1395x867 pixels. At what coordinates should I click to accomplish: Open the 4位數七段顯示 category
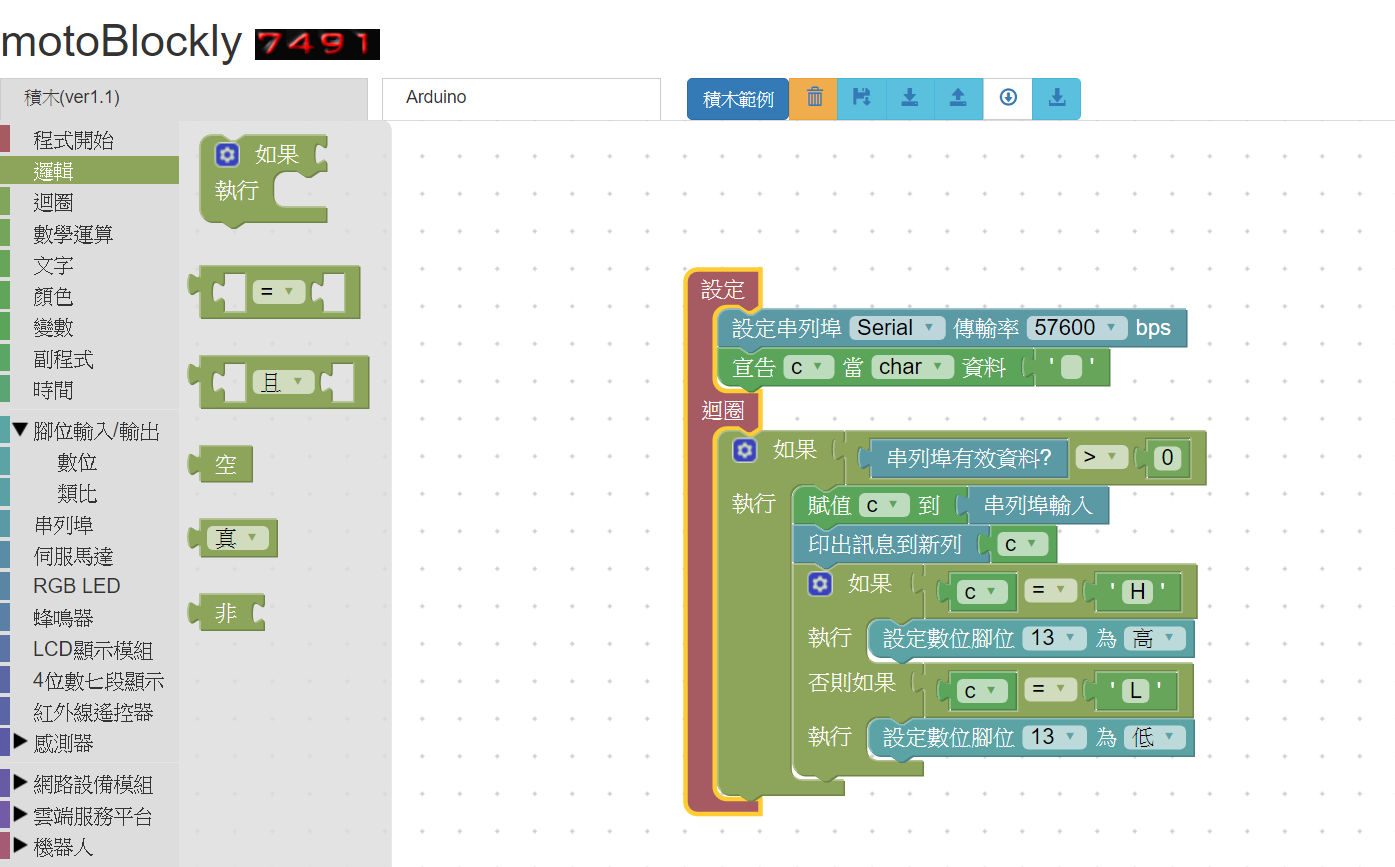point(90,681)
